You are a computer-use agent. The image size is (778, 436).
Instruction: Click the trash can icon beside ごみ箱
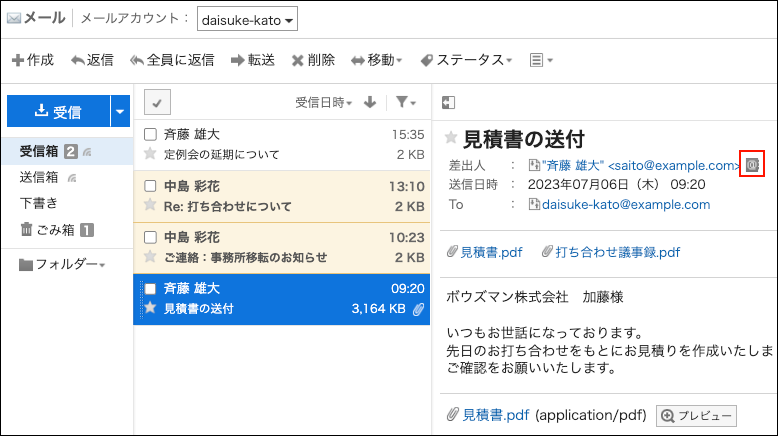coord(26,229)
